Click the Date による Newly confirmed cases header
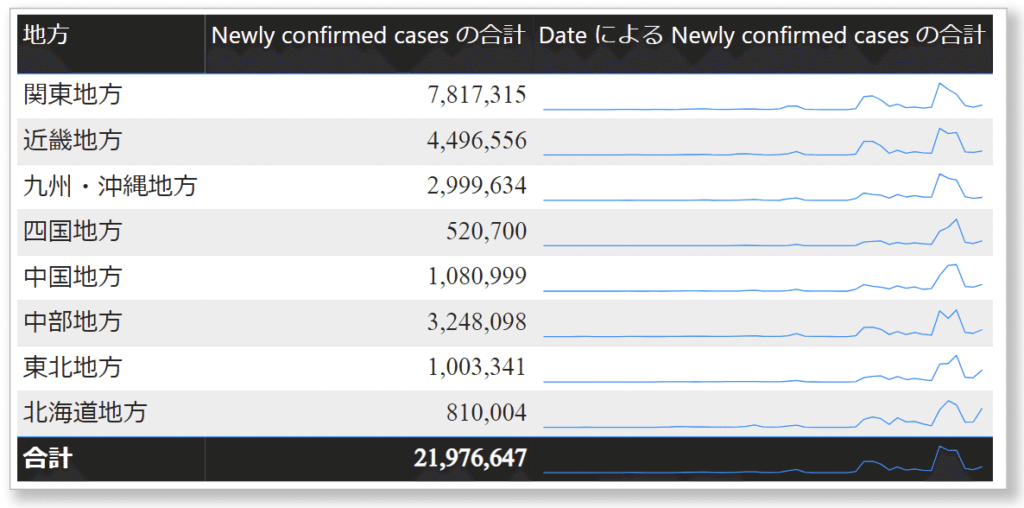Viewport: 1024px width, 508px height. click(763, 36)
